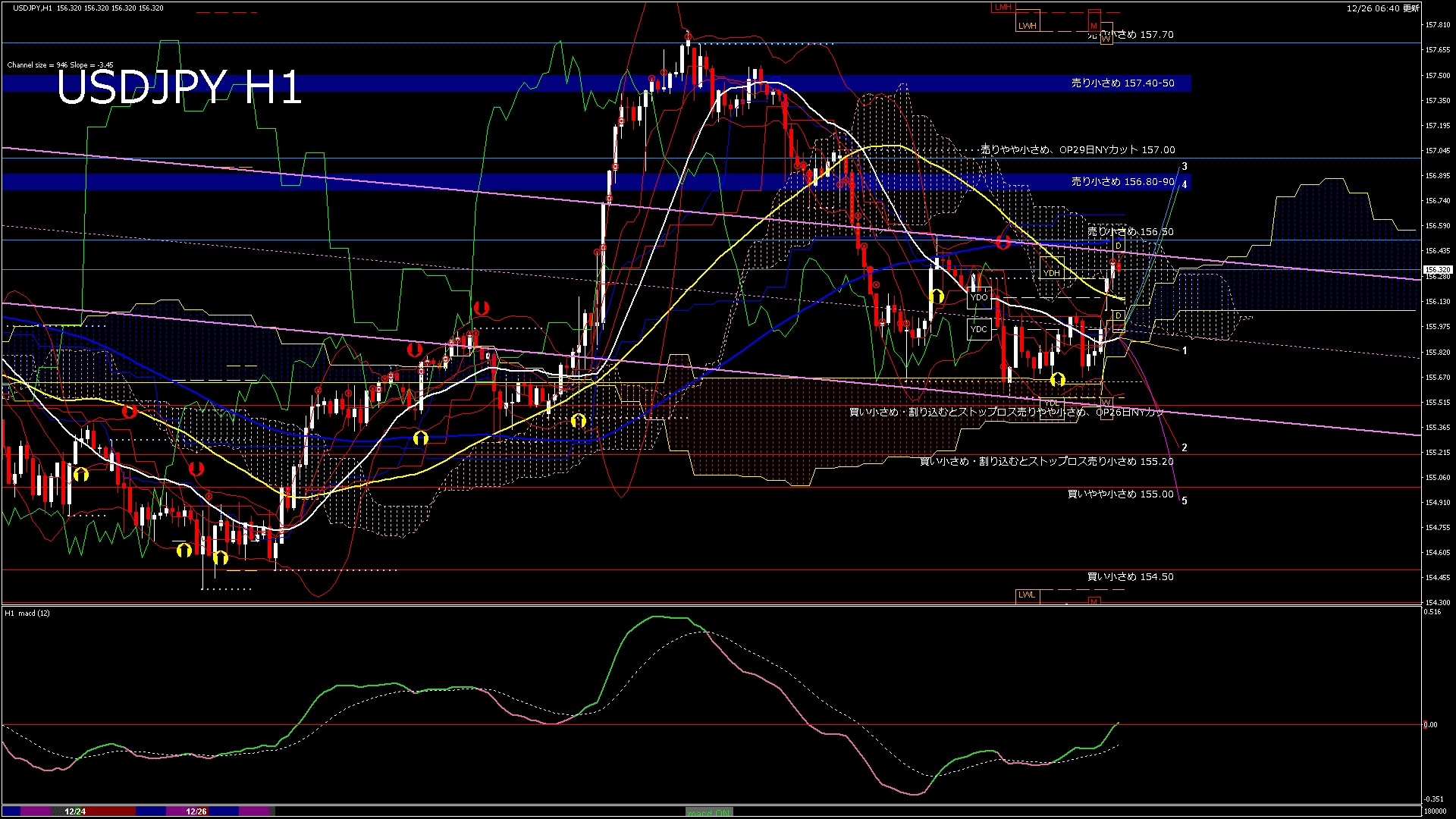Click the LWL label box

coord(1027,595)
